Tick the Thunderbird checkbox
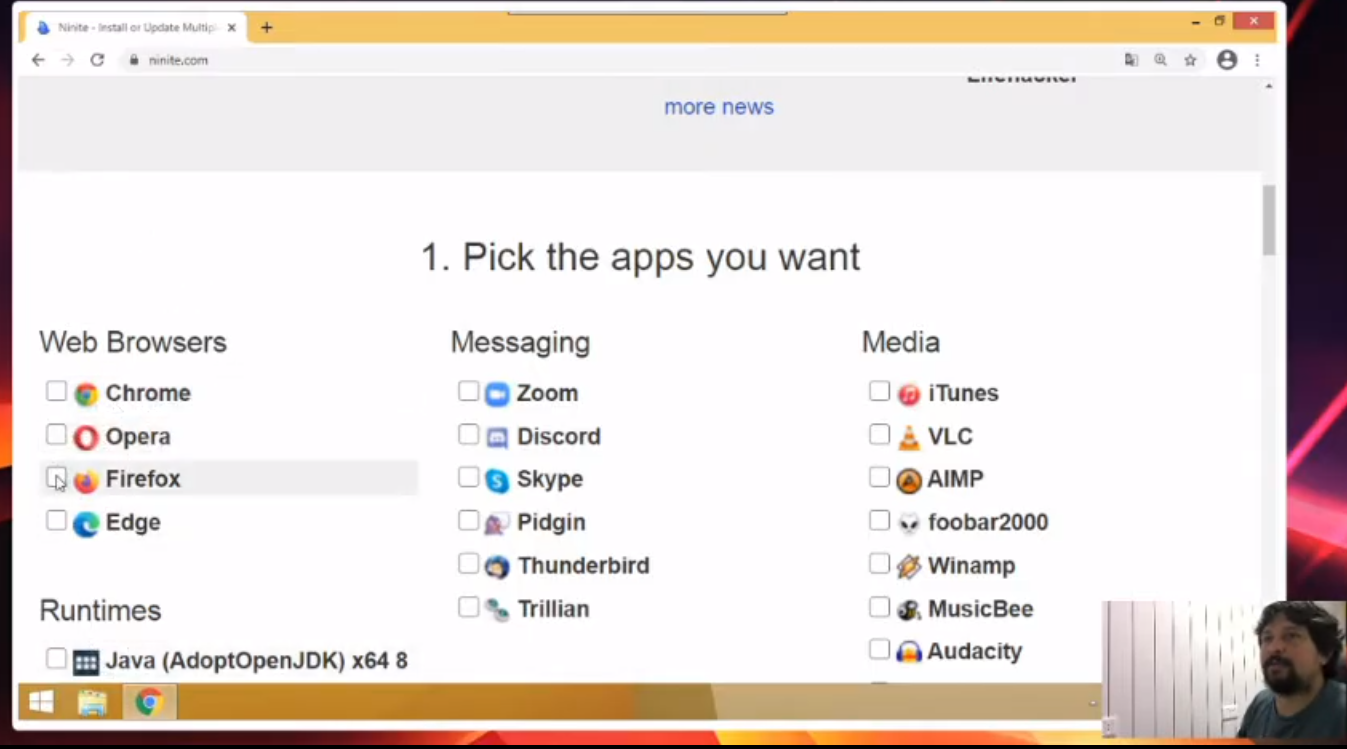Image resolution: width=1347 pixels, height=749 pixels. click(468, 563)
